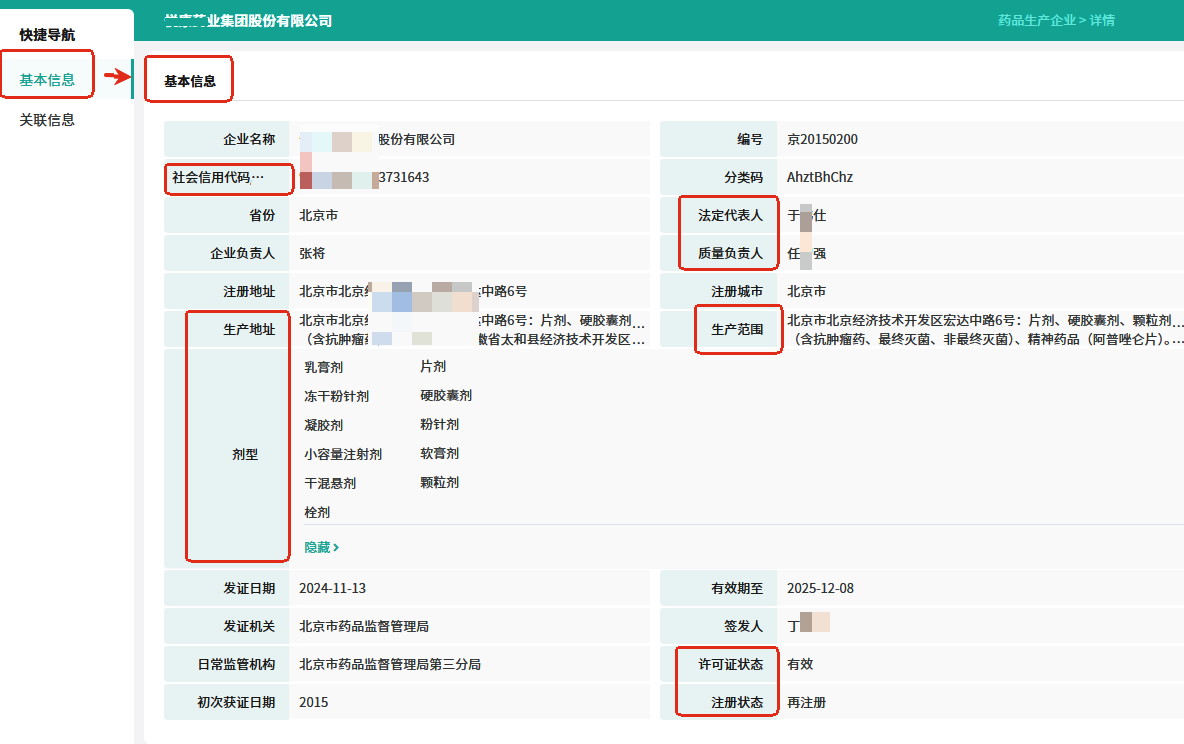Click the license number 京20150200
The image size is (1184, 744).
tap(822, 139)
